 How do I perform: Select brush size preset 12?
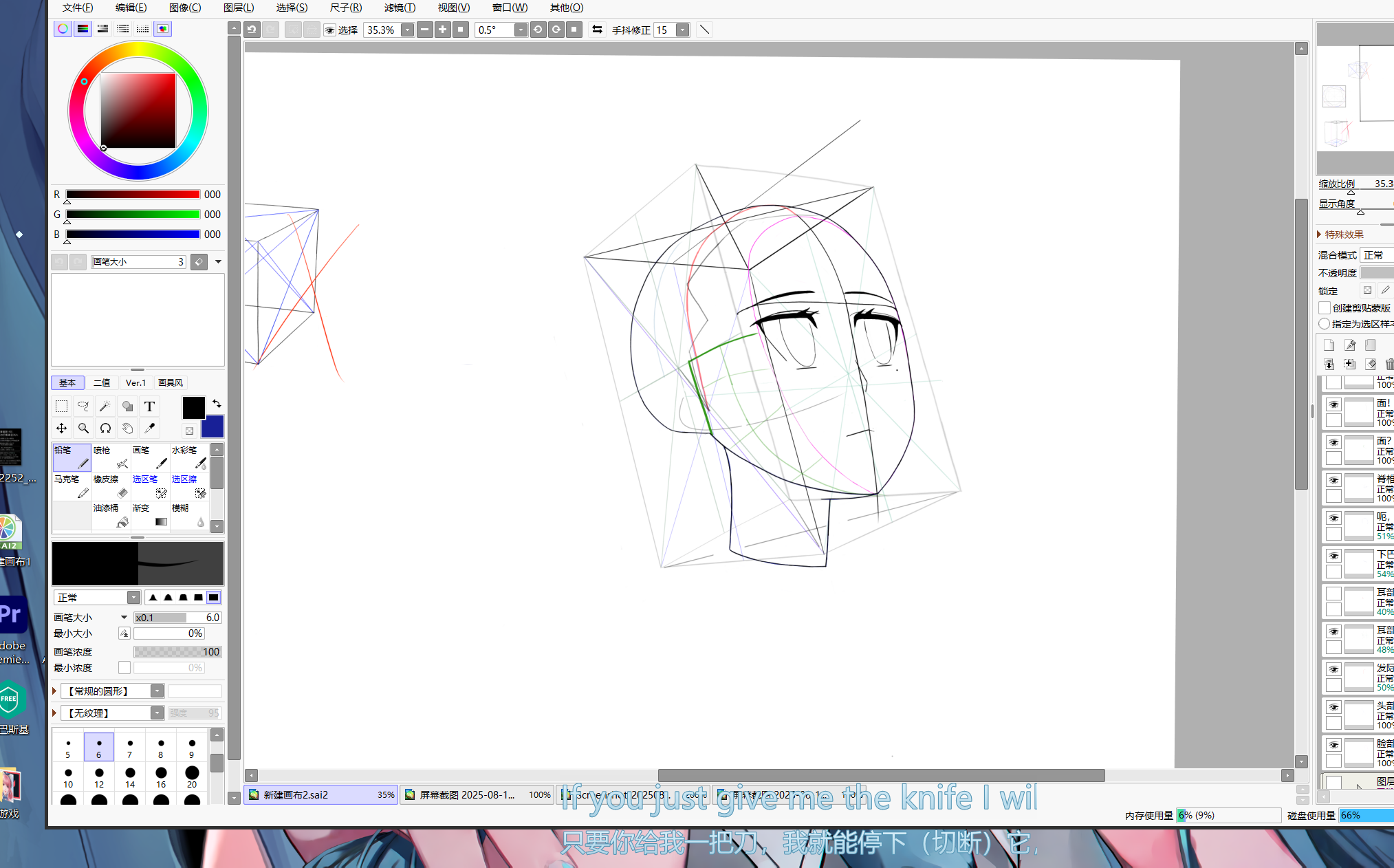click(99, 777)
